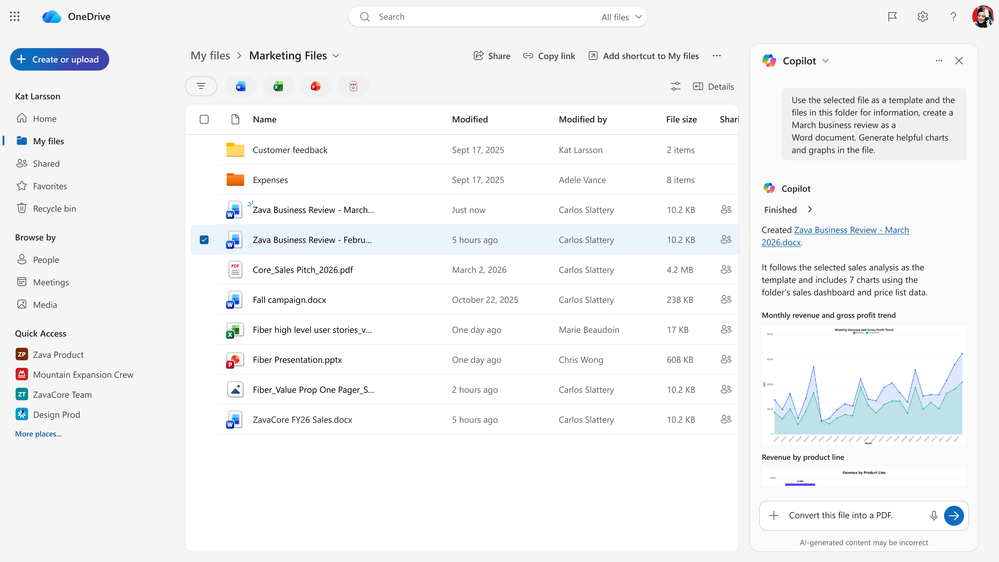
Task: Open Fiber high level user stories file
Action: (x=312, y=329)
